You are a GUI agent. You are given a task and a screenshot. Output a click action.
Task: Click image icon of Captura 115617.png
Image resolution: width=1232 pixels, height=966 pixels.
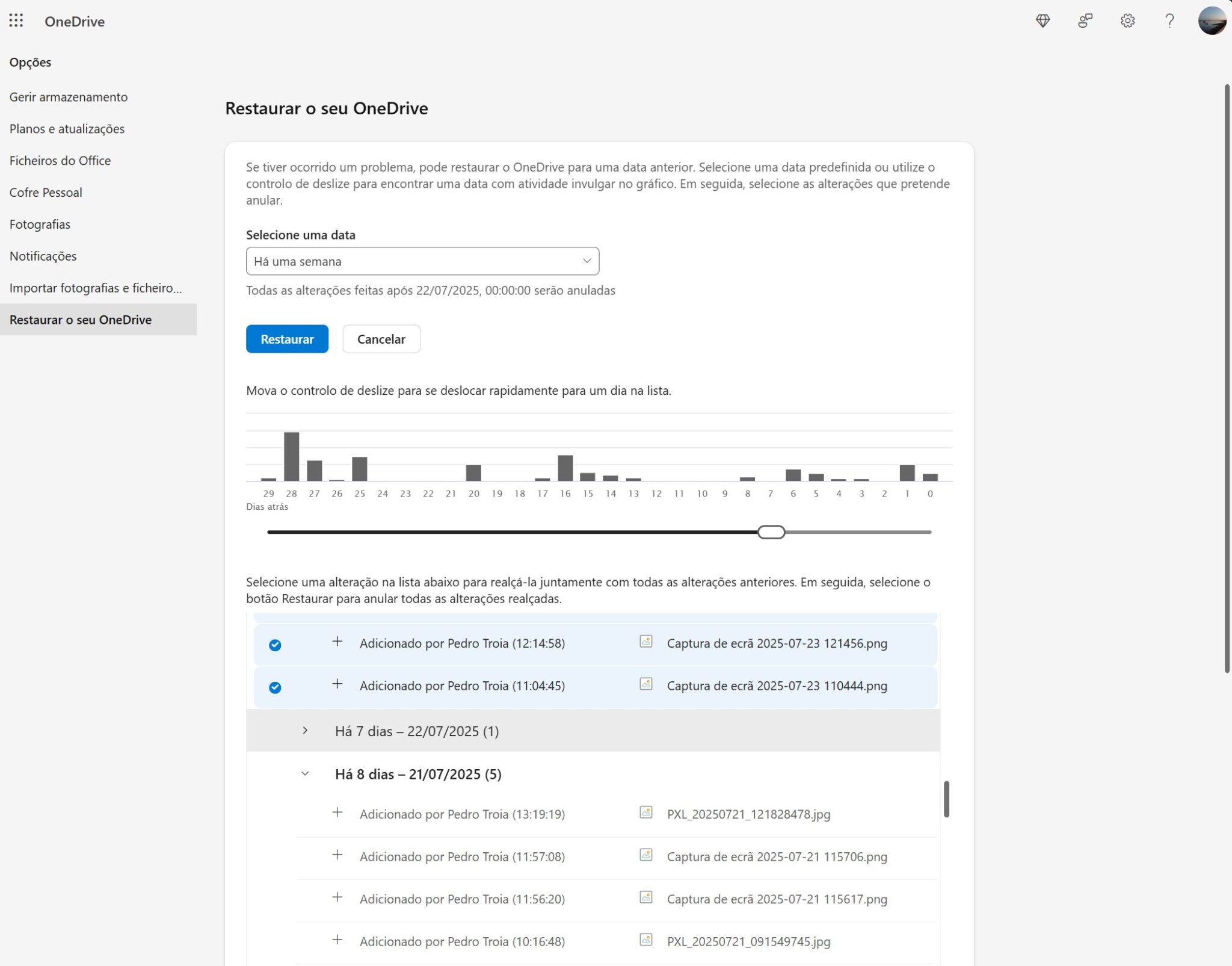point(645,897)
